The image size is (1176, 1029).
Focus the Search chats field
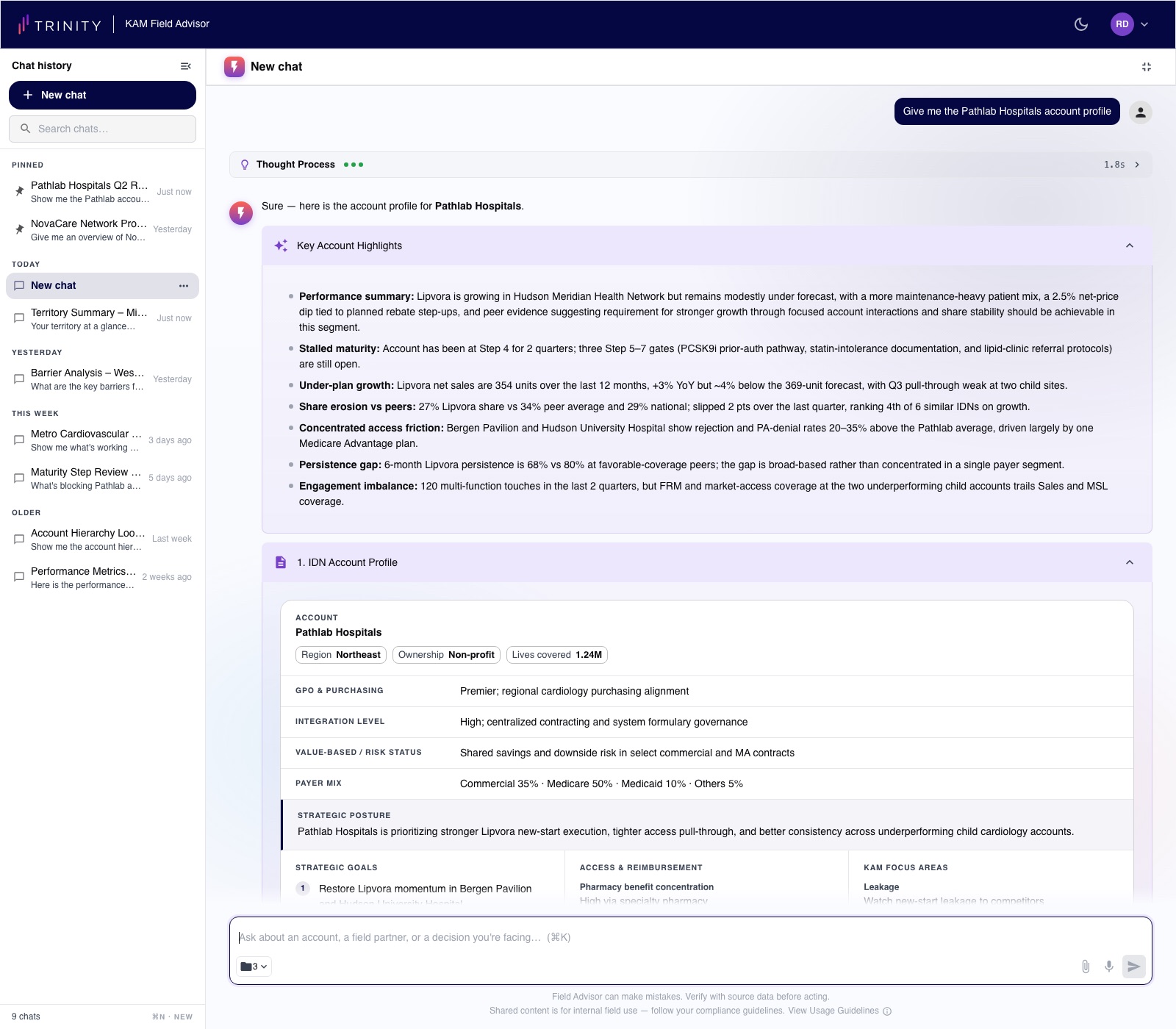(102, 129)
